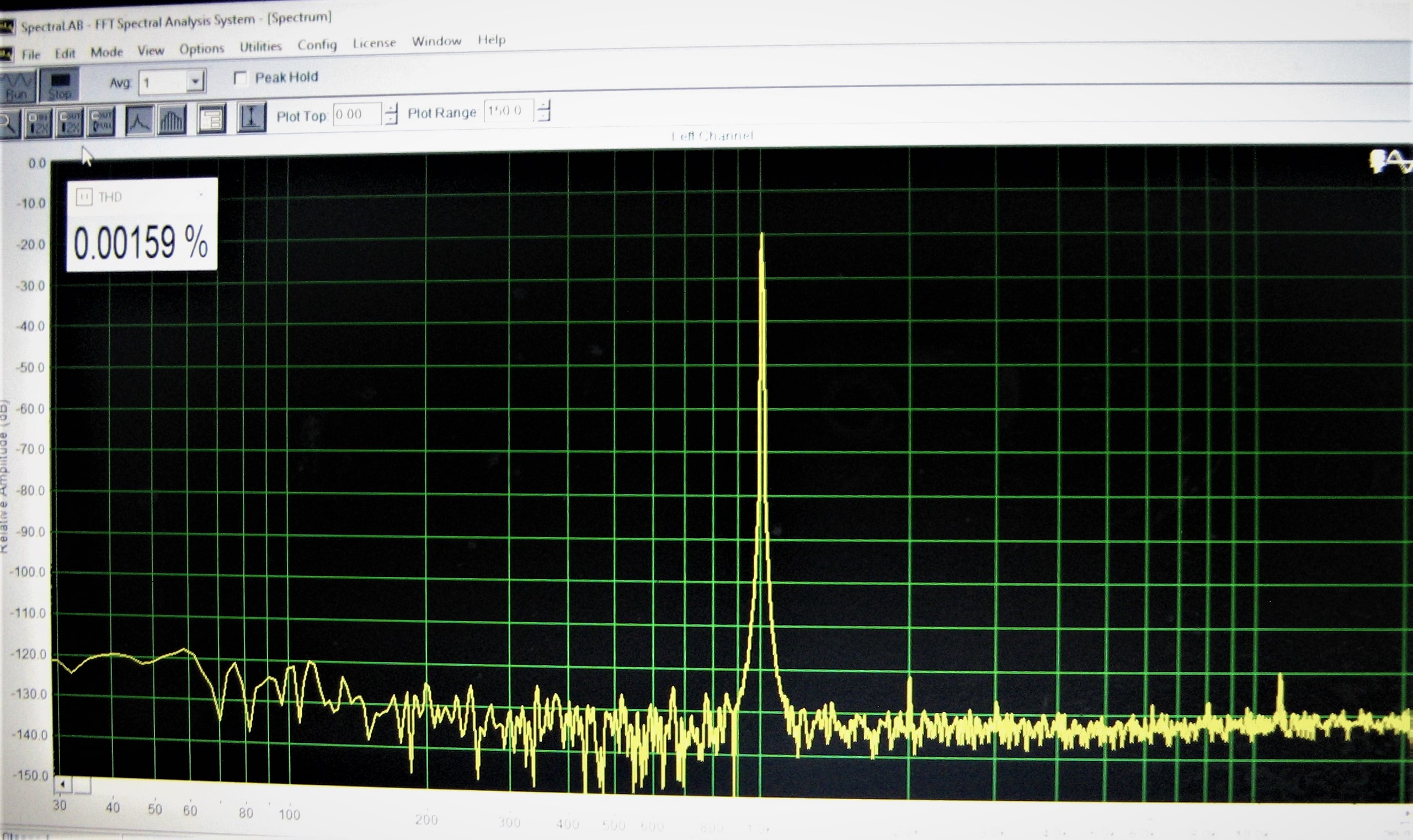Enable the Peak Hold checkbox

coord(240,78)
